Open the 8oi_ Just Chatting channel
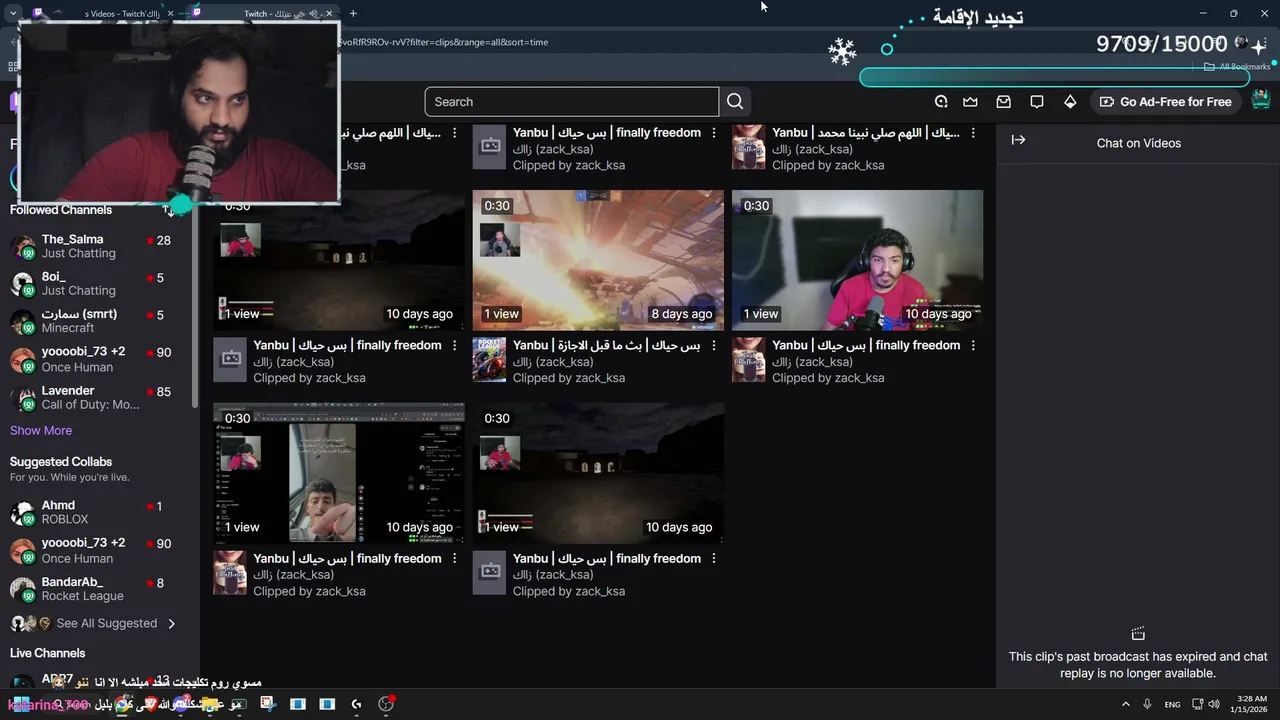Screen dimensions: 1280x720 pyautogui.click(x=95, y=283)
